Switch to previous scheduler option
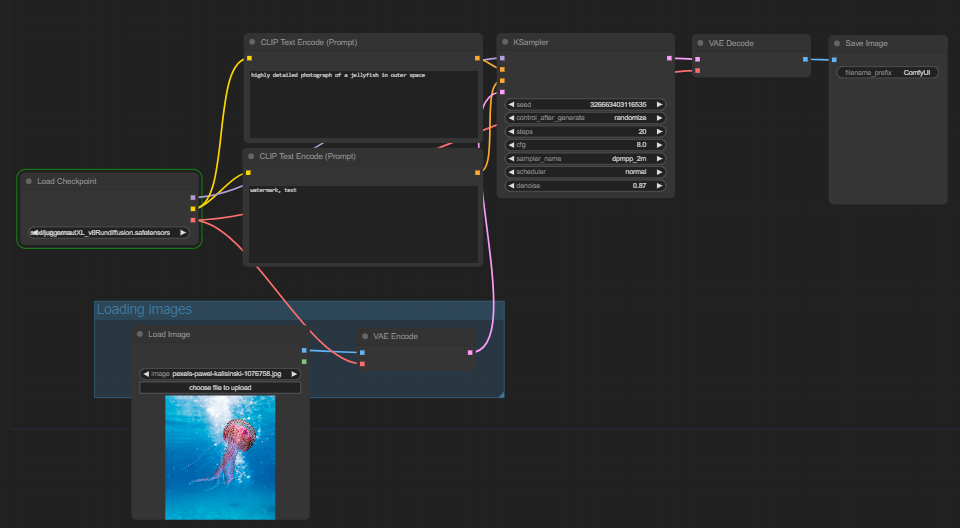Screen dimensions: 960x528 pyautogui.click(x=511, y=172)
